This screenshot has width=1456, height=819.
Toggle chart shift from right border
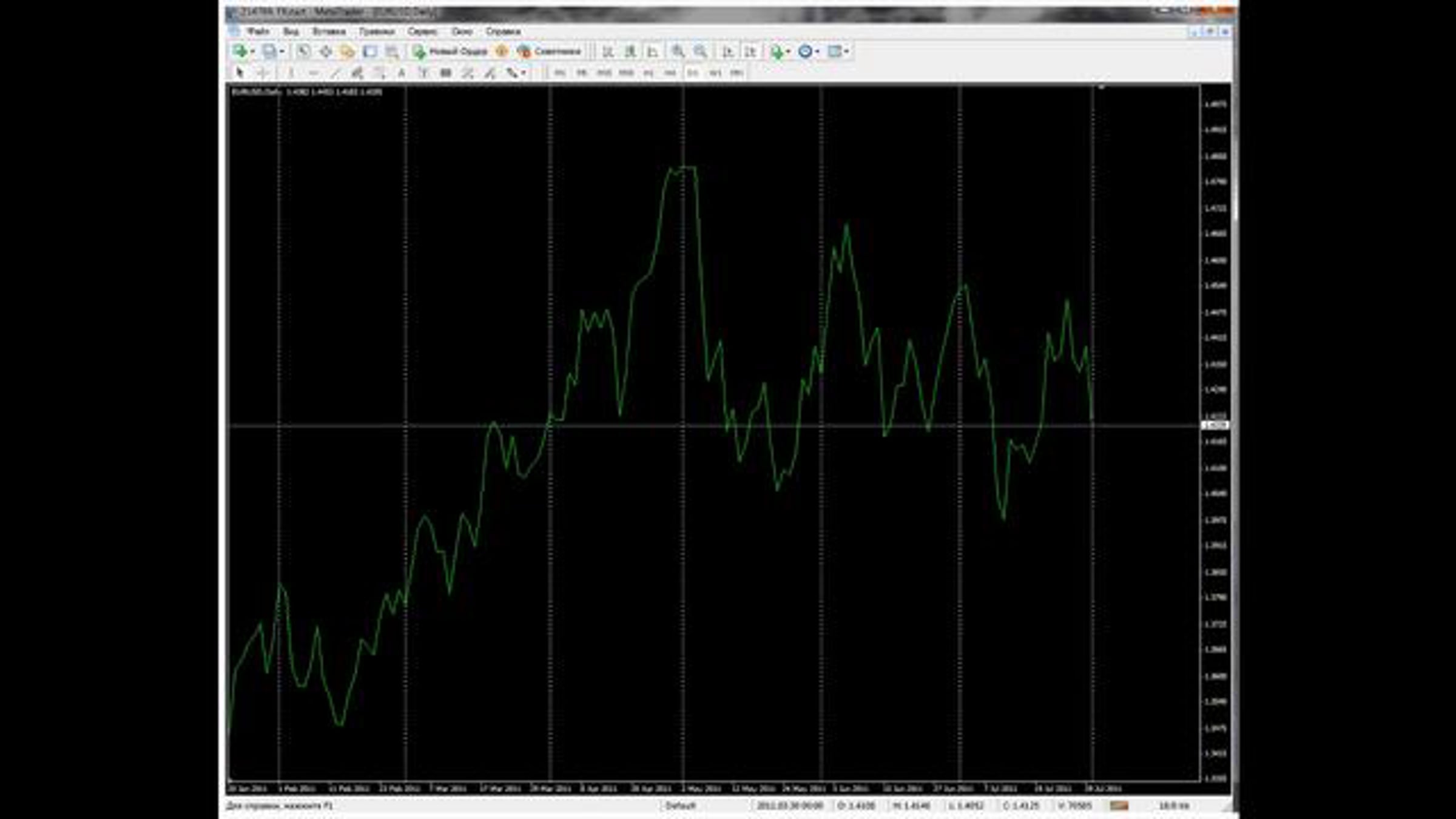pyautogui.click(x=750, y=52)
